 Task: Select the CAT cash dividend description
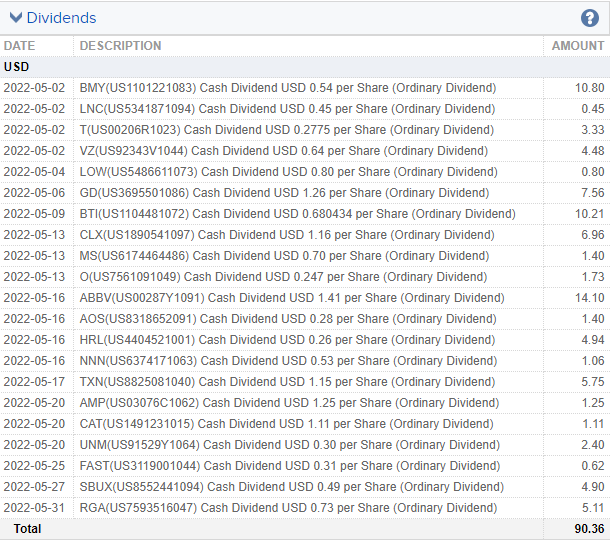tap(287, 424)
